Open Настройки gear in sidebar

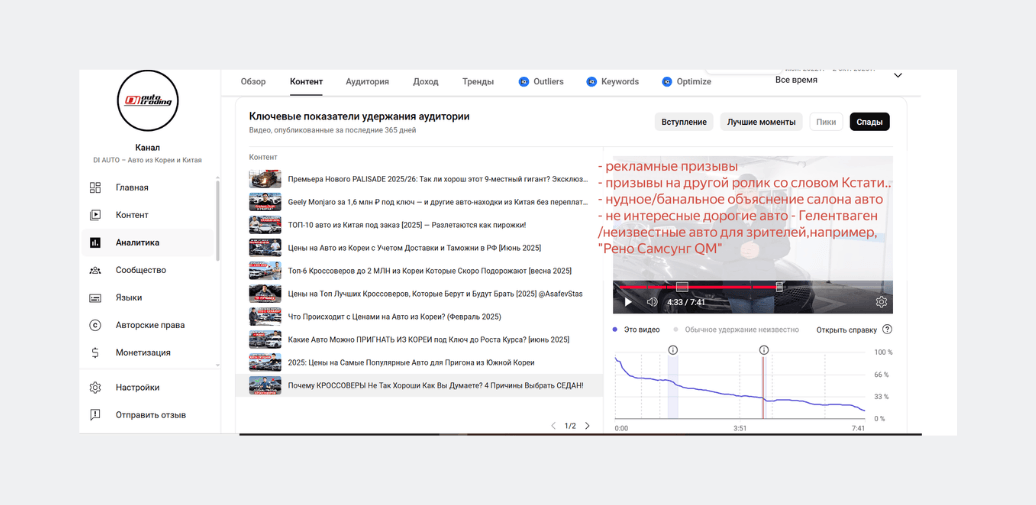coord(95,388)
